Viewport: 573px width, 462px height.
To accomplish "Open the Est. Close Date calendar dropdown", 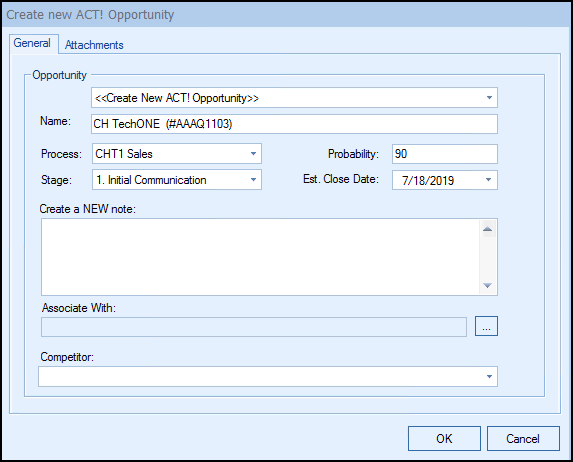I will [x=488, y=179].
